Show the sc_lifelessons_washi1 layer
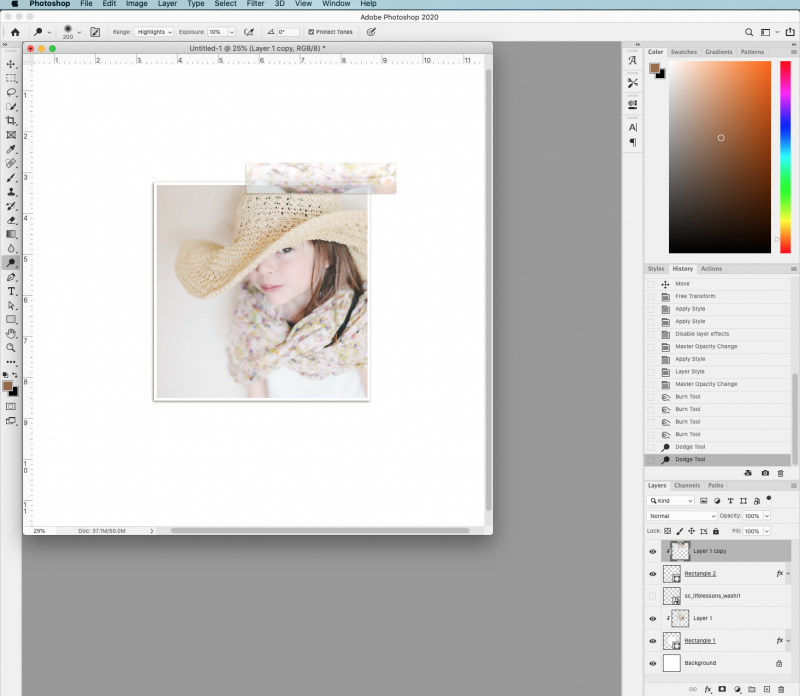800x696 pixels. pos(653,596)
